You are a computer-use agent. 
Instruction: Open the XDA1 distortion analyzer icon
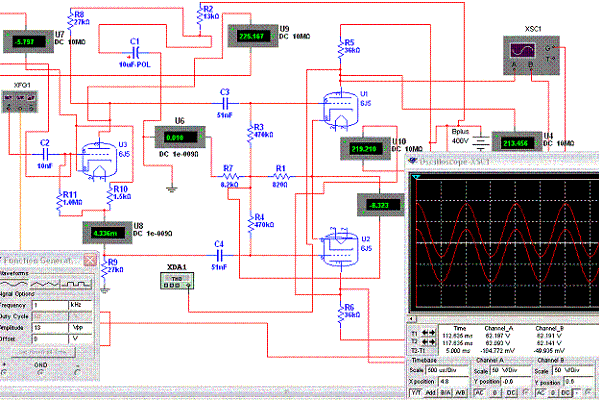coord(176,281)
